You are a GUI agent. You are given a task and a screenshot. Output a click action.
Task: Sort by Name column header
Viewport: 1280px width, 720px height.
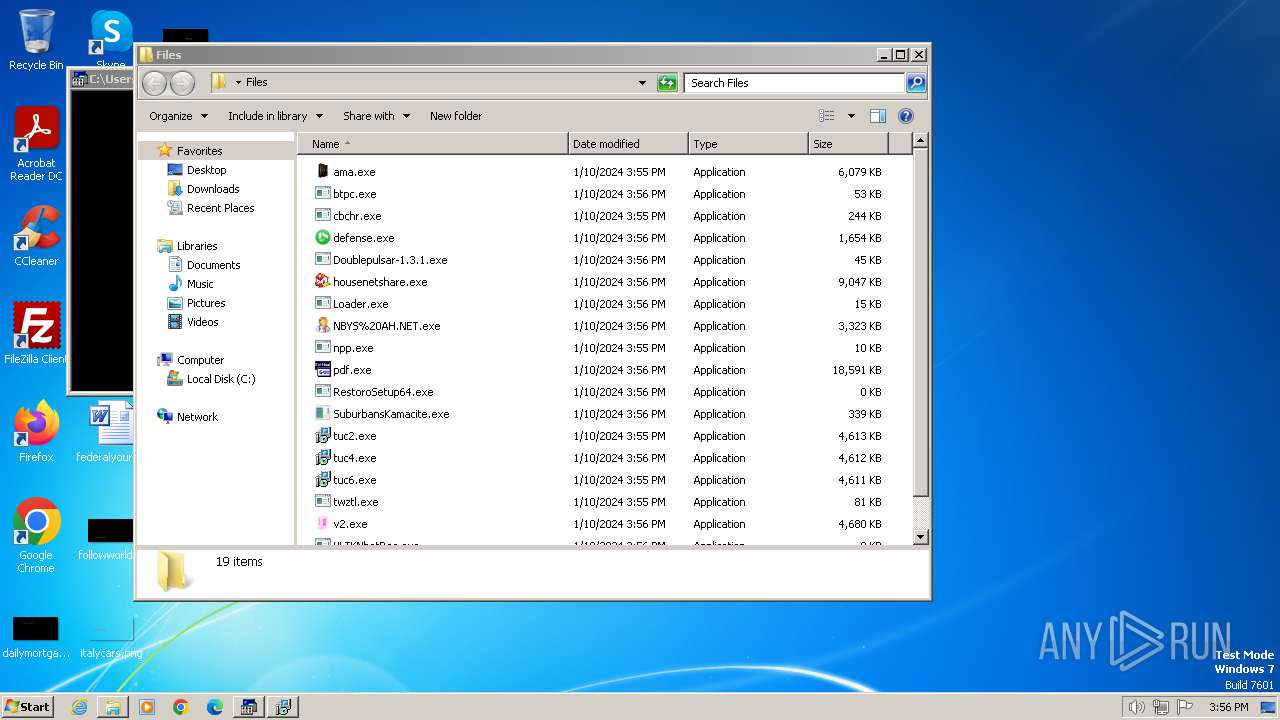(x=433, y=144)
